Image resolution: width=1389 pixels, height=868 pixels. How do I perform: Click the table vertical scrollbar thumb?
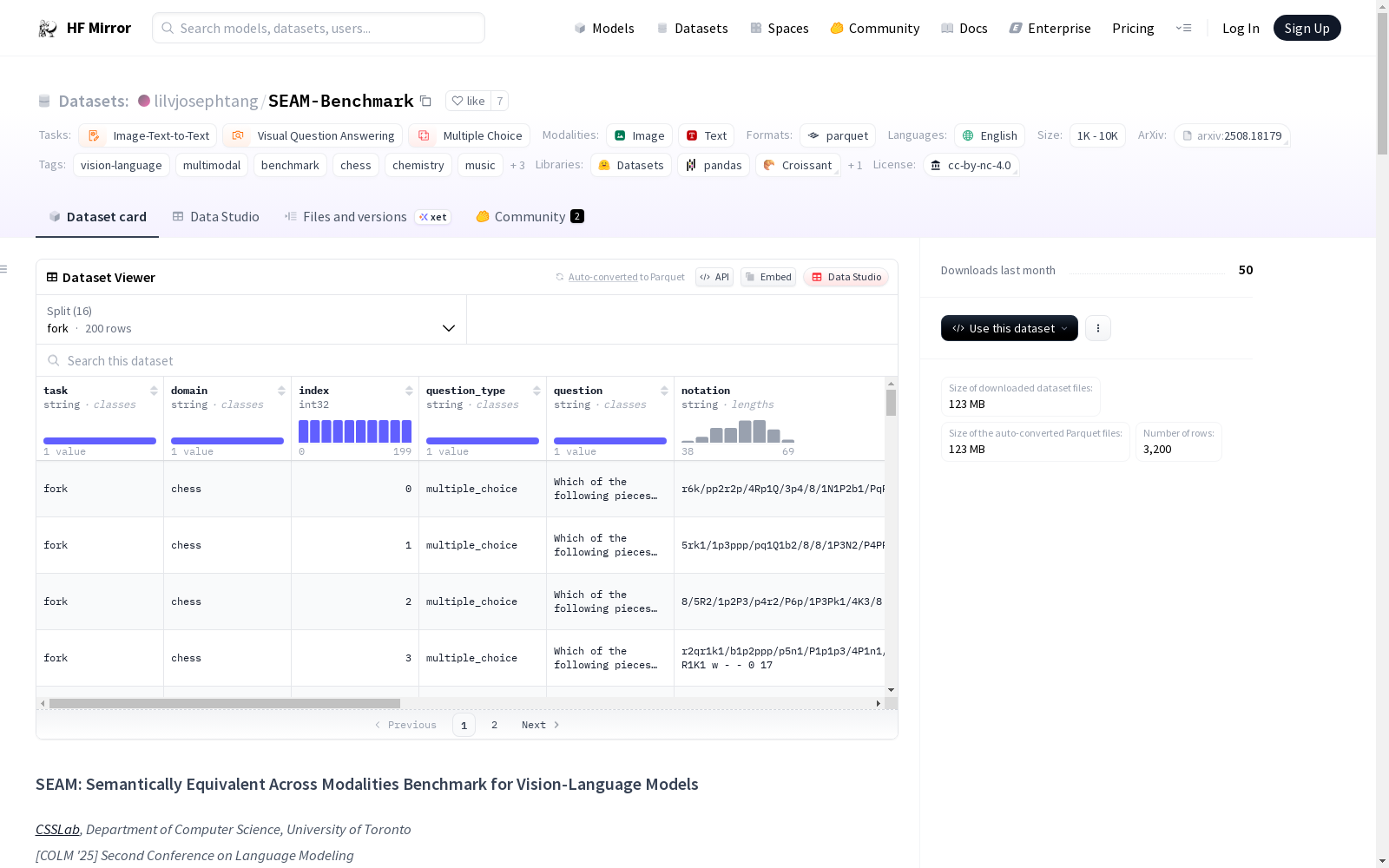coord(891,403)
